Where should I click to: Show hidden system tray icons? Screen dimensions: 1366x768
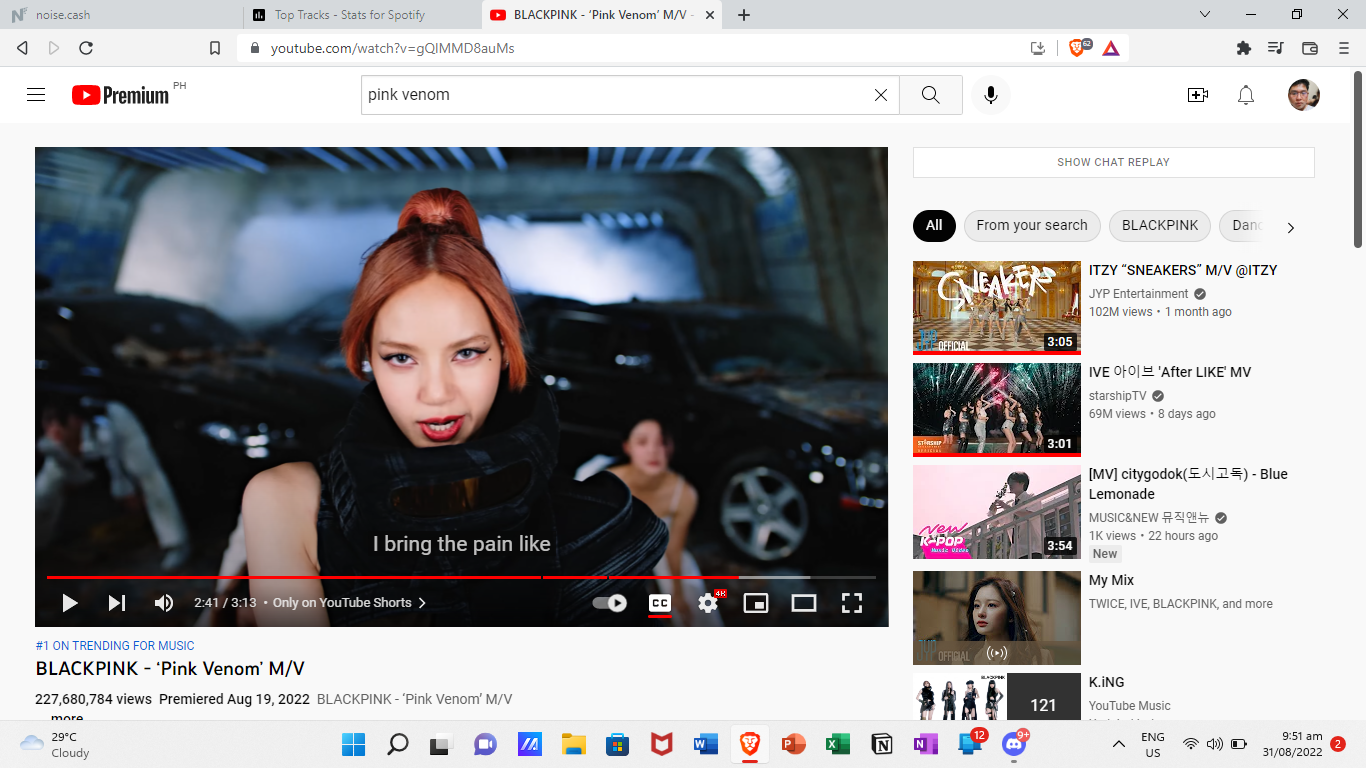click(1119, 744)
